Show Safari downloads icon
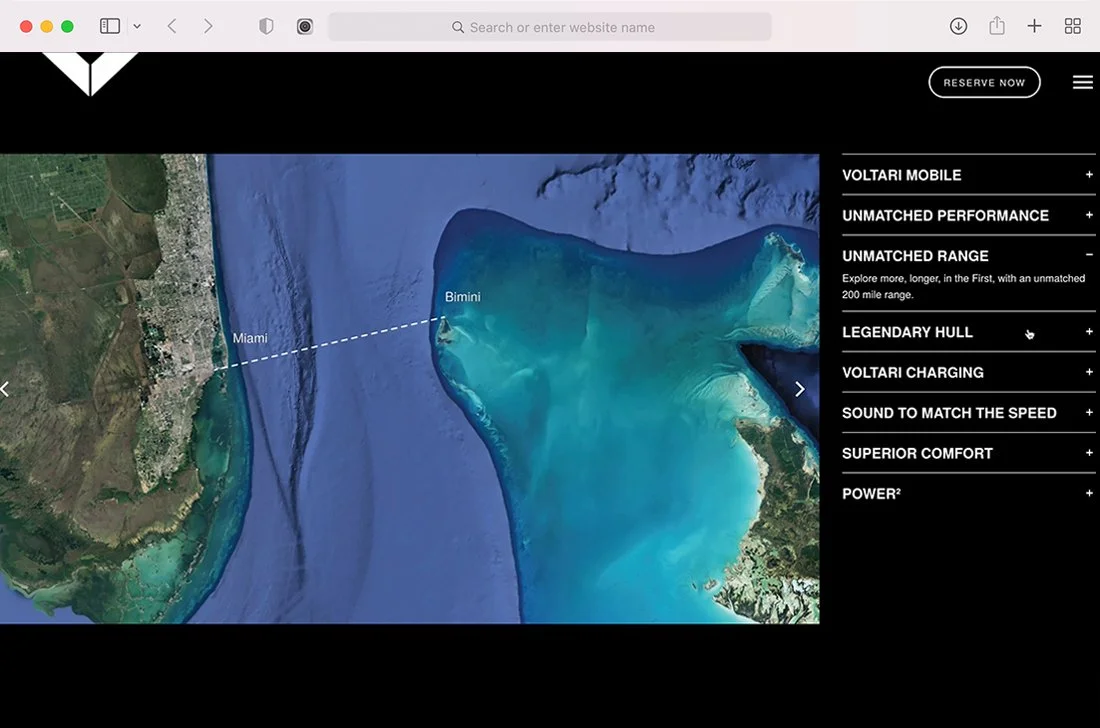Screen dimensions: 1100x728 click(x=958, y=27)
